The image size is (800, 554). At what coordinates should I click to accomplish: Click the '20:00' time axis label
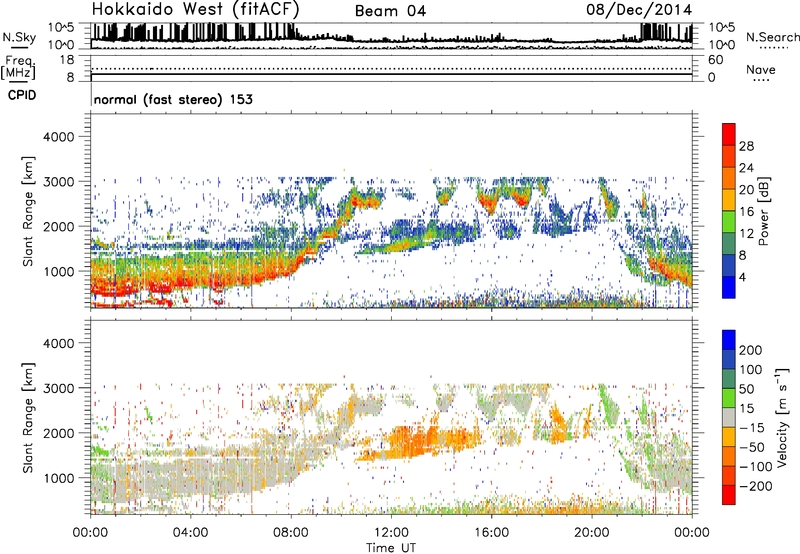pos(592,533)
